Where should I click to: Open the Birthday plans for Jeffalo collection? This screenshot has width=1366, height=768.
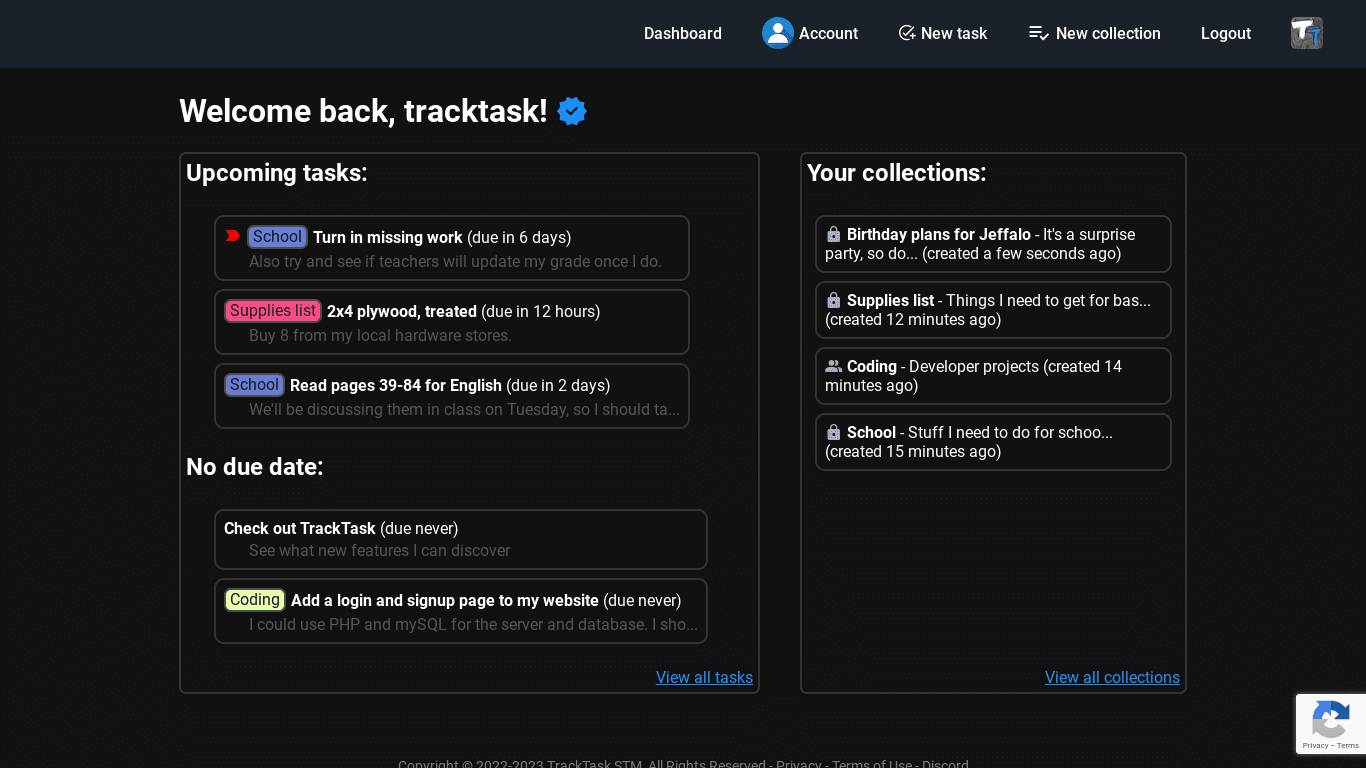coord(993,244)
